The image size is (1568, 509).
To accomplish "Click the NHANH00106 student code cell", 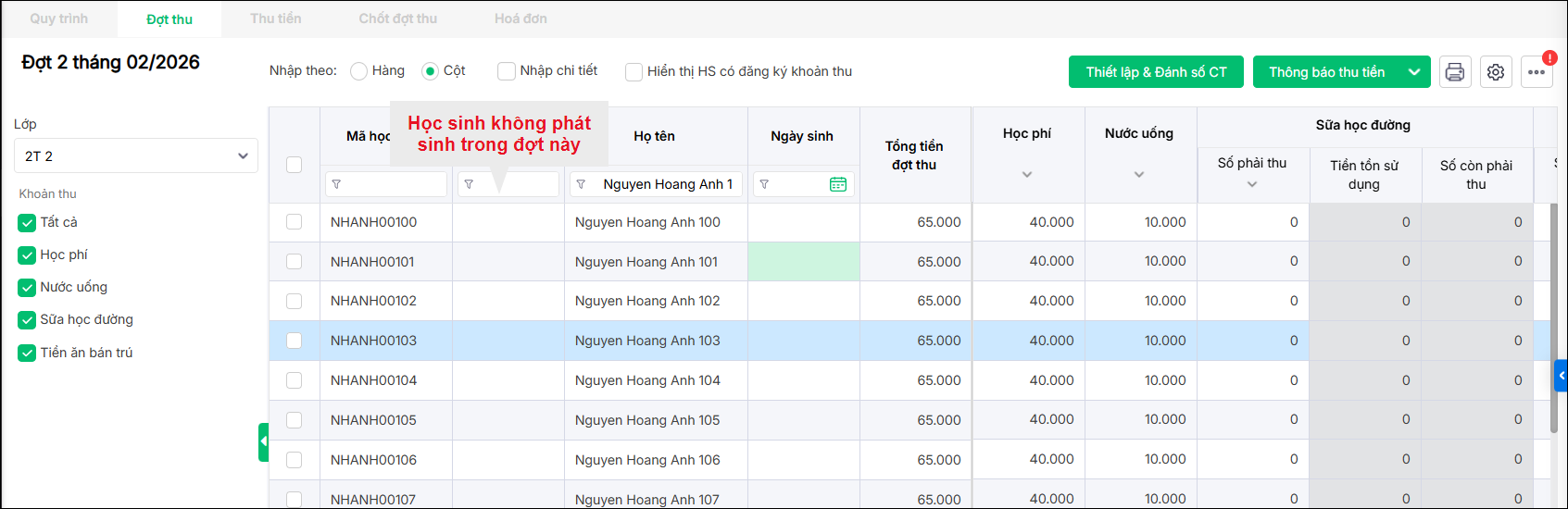I will click(386, 460).
